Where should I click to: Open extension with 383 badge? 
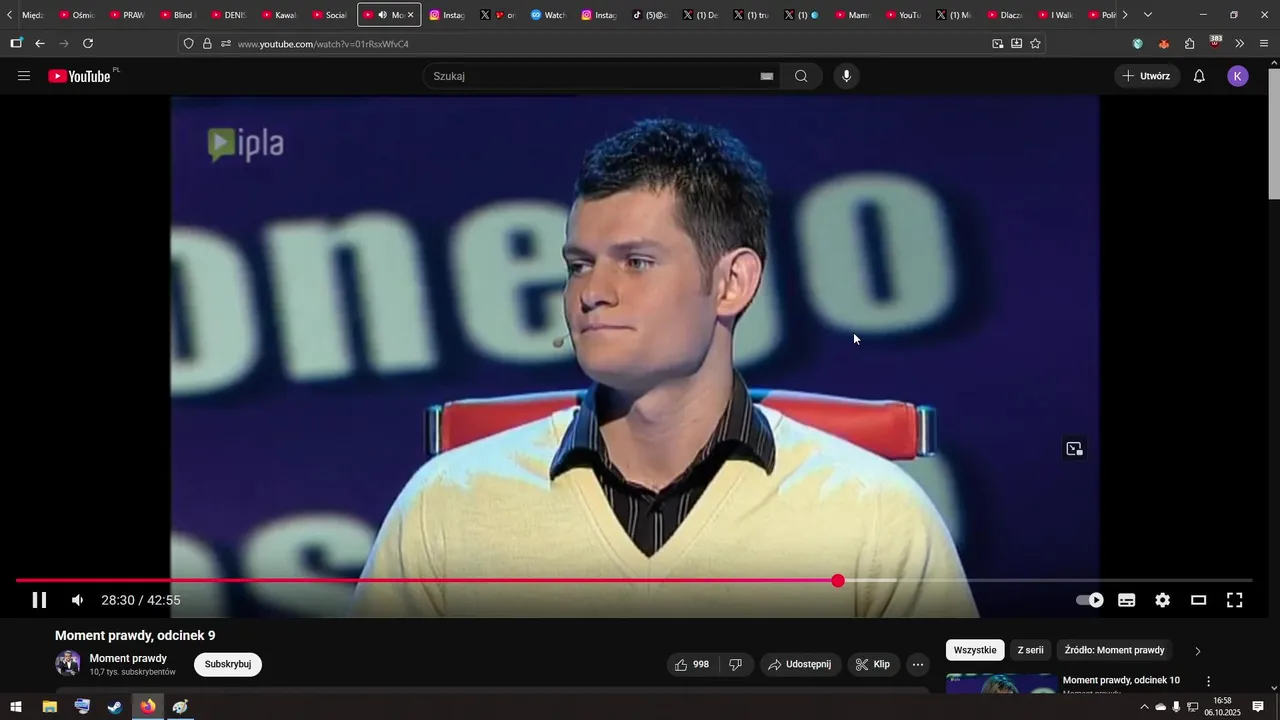[1215, 42]
